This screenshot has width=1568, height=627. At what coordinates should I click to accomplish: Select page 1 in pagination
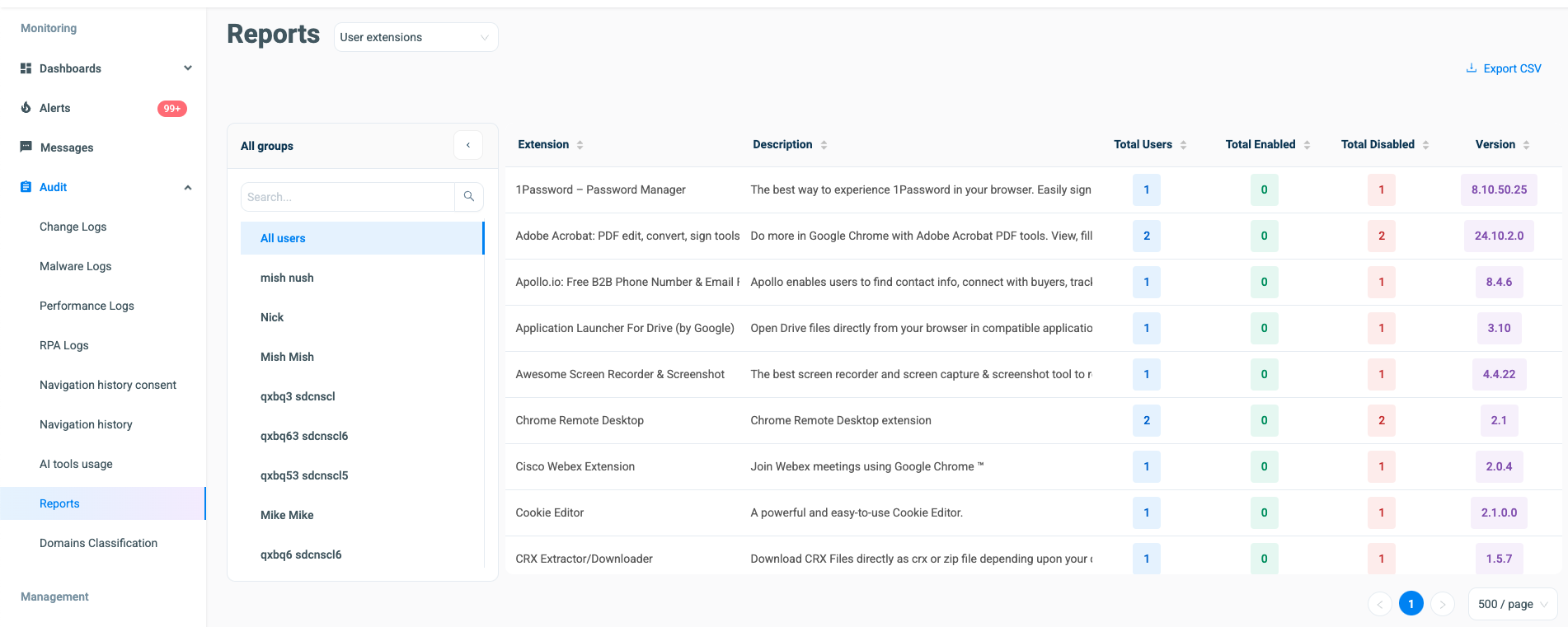pyautogui.click(x=1411, y=604)
